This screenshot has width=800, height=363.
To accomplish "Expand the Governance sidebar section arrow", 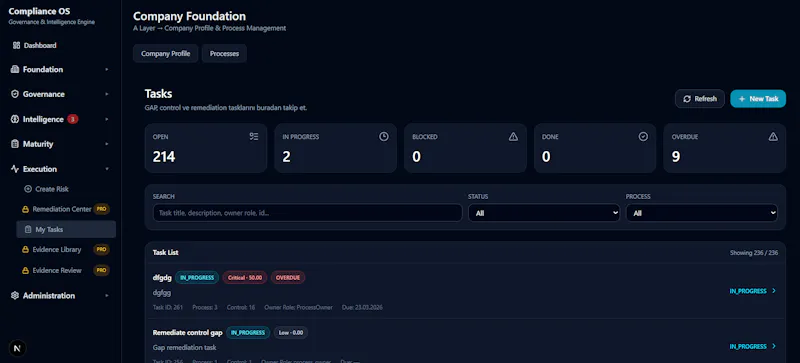I will [107, 94].
